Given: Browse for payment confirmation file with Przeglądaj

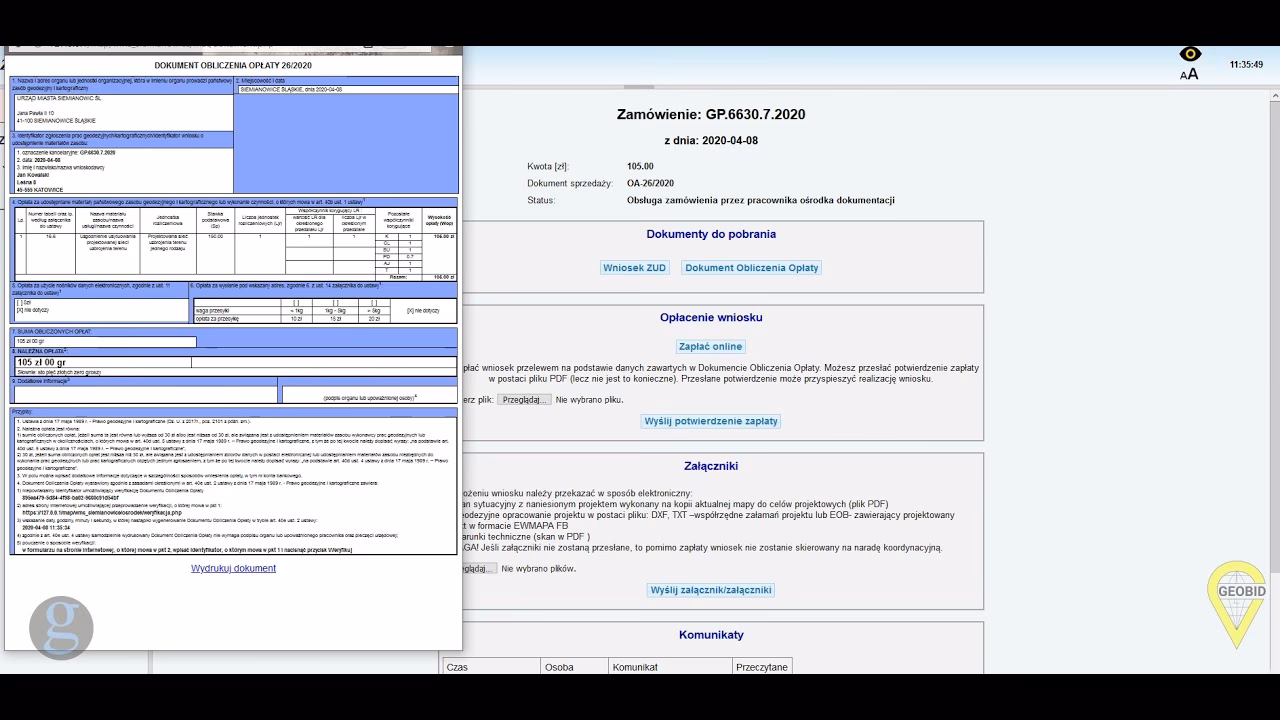Looking at the screenshot, I should [x=525, y=400].
